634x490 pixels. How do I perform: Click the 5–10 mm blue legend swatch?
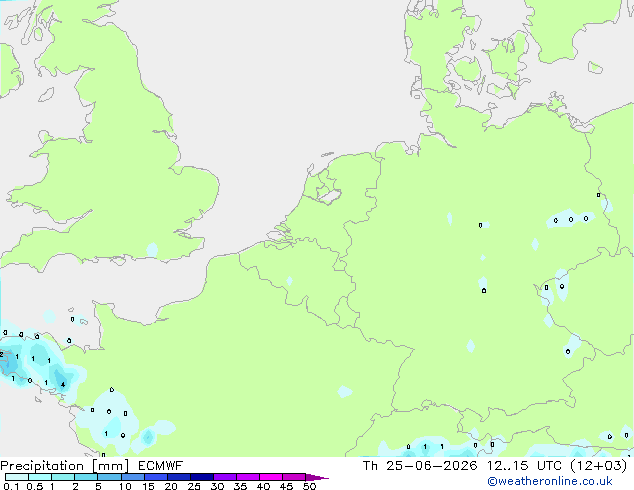click(109, 477)
